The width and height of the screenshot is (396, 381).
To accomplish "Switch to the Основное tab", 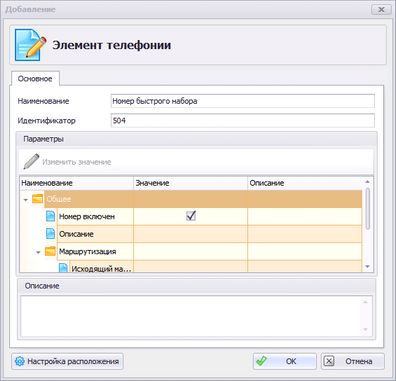I will tap(35, 79).
